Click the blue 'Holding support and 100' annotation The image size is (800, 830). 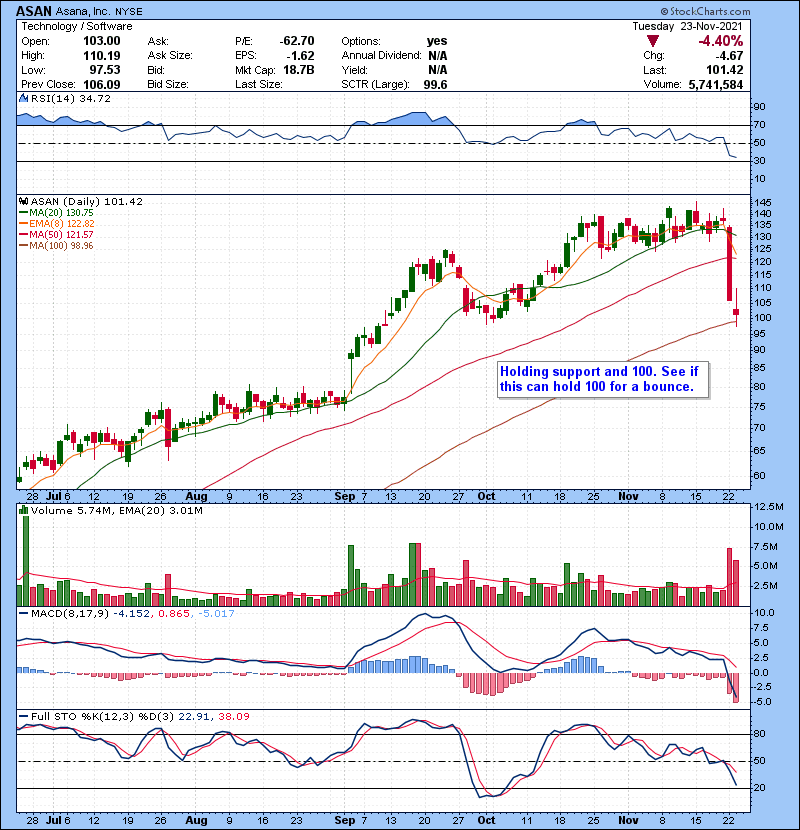603,379
